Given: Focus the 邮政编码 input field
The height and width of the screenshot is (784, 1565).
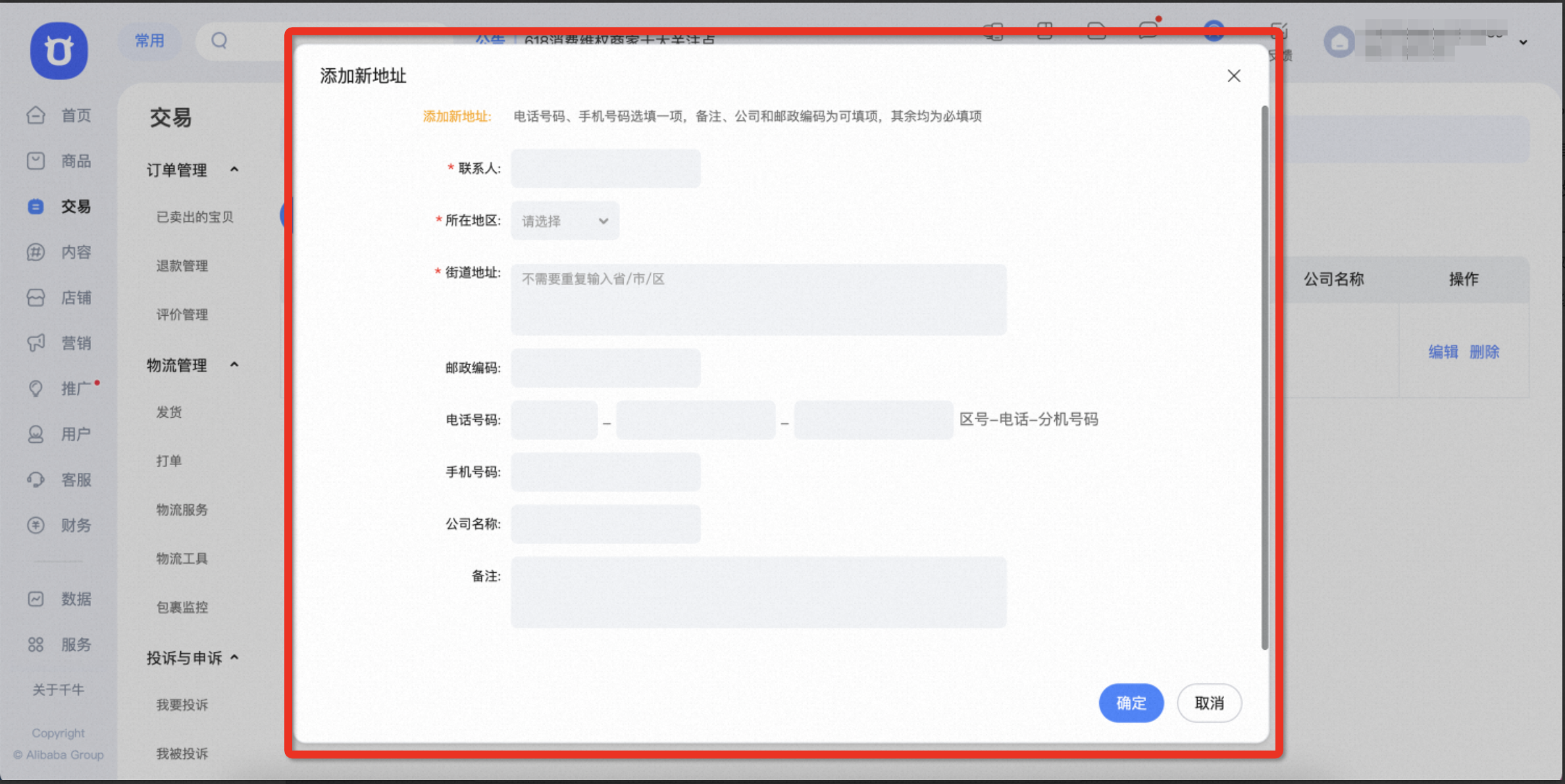Looking at the screenshot, I should (x=606, y=368).
